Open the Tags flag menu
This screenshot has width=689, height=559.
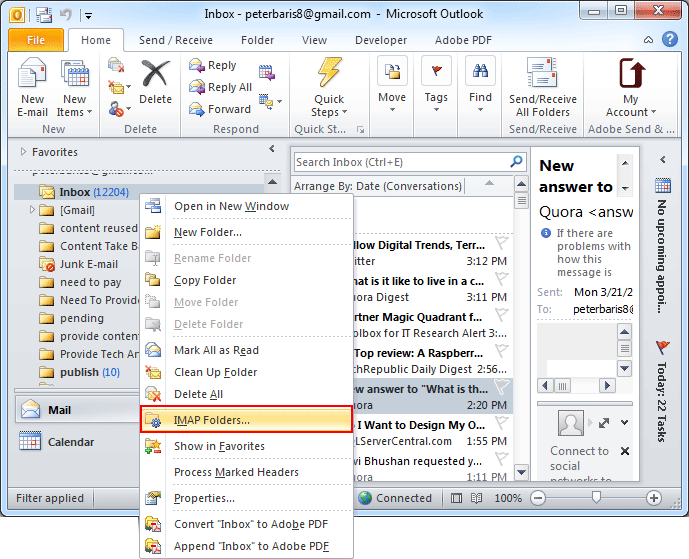(436, 84)
